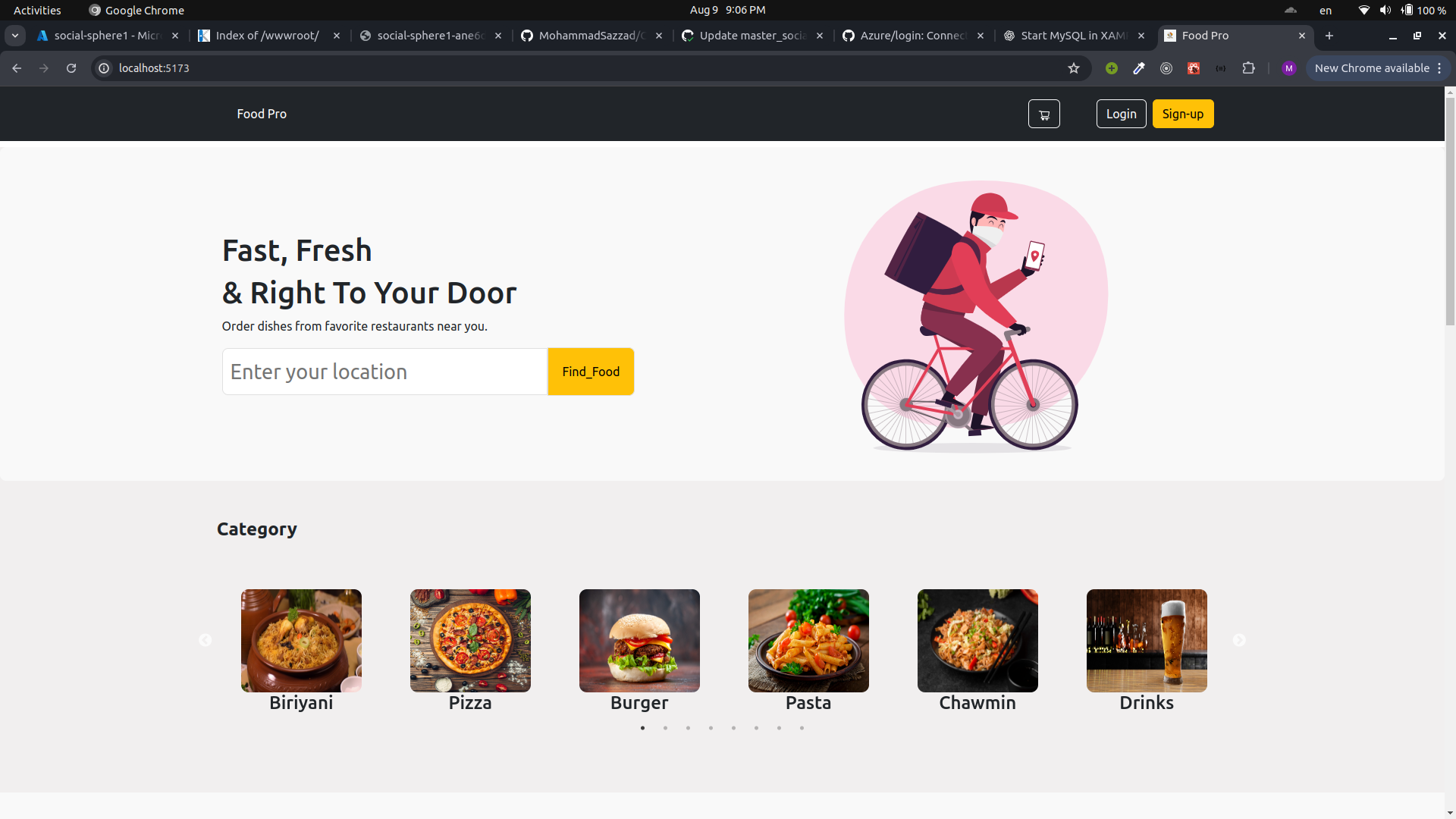Click the page vertical scrollbar thumb
Screen dimensions: 1456x819
tap(1450, 212)
